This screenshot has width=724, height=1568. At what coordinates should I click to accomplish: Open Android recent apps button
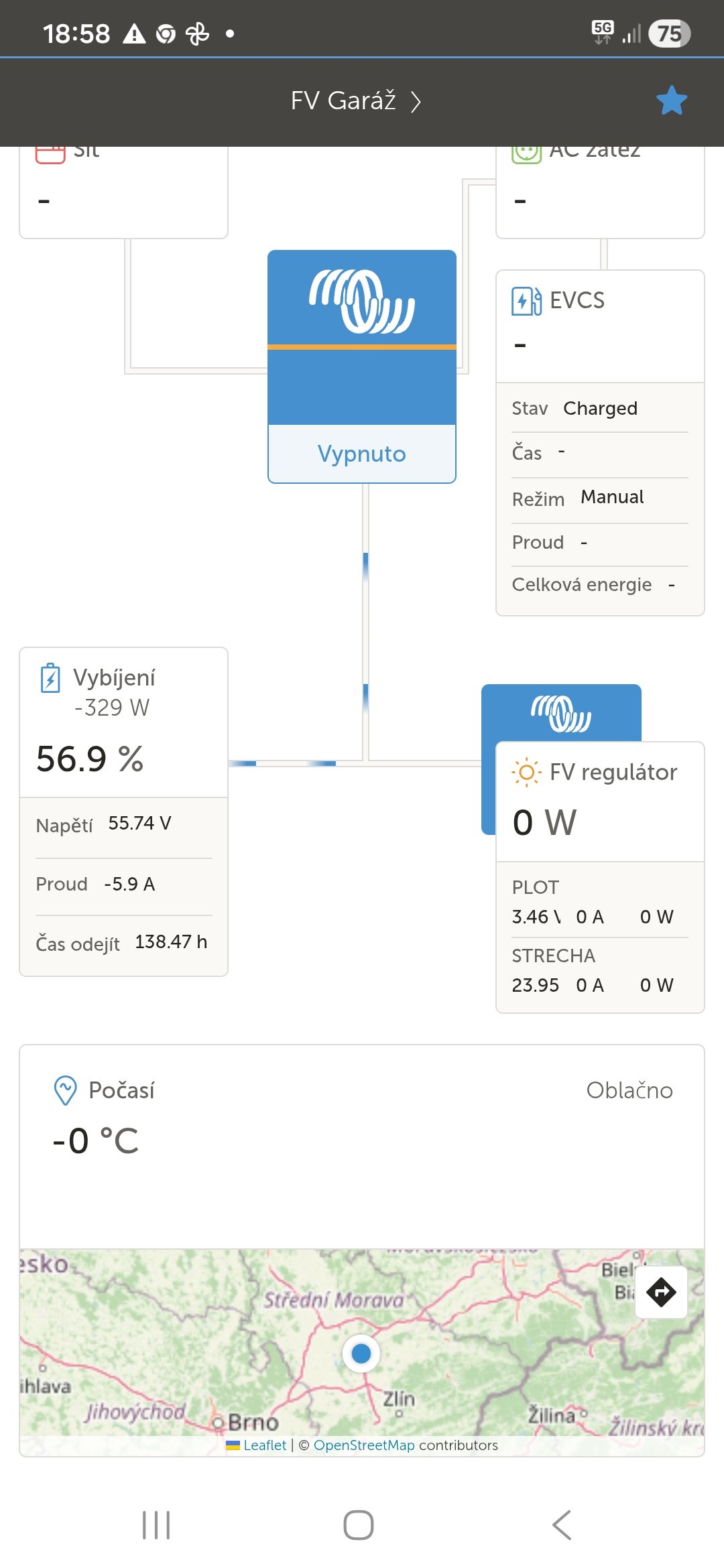pyautogui.click(x=156, y=1525)
